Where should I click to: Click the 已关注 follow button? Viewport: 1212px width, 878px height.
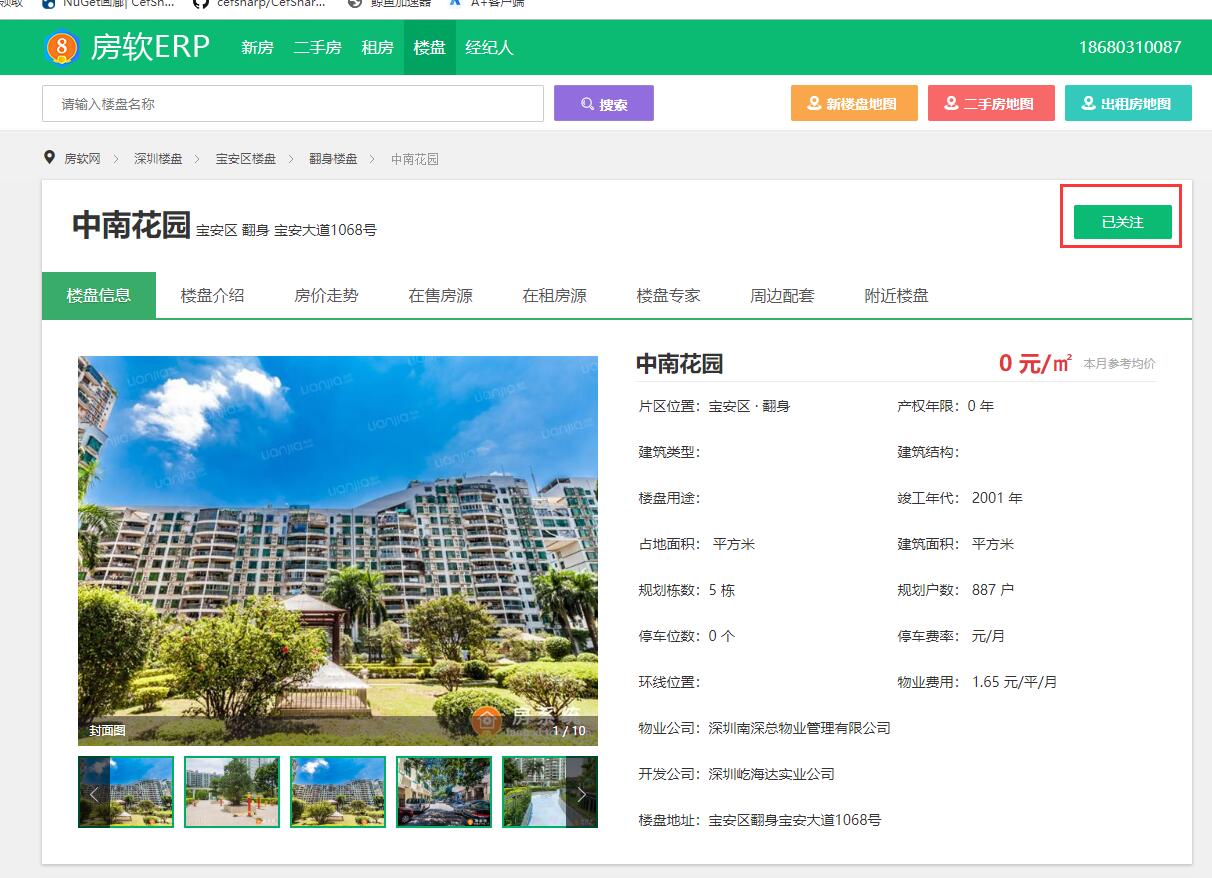[1122, 222]
